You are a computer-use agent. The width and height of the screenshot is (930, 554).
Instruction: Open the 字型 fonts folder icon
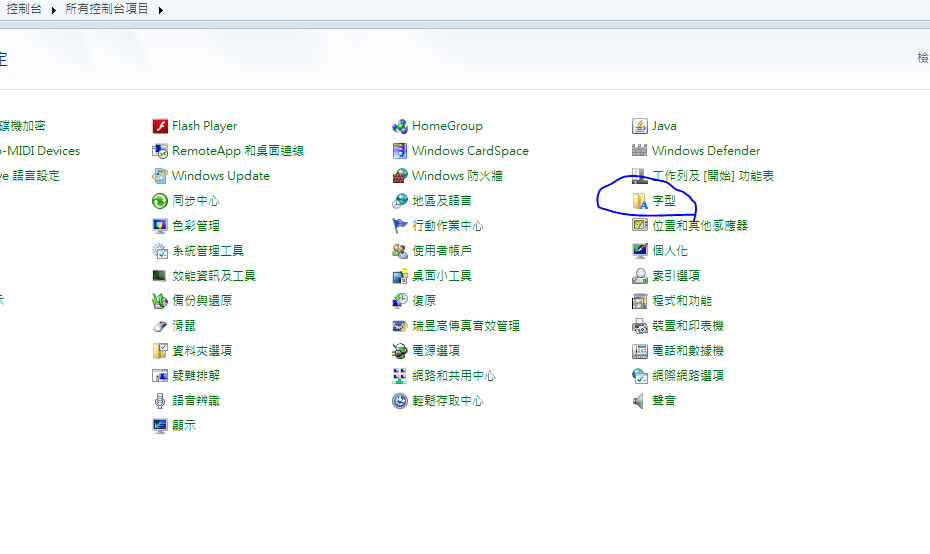coord(640,201)
